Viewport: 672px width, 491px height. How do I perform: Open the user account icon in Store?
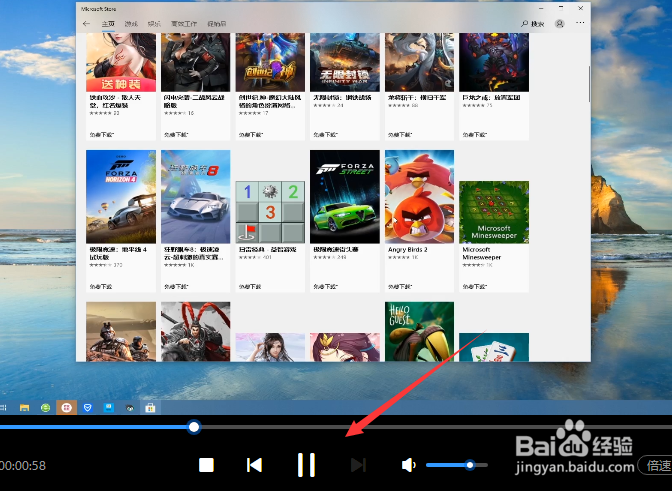coord(559,24)
